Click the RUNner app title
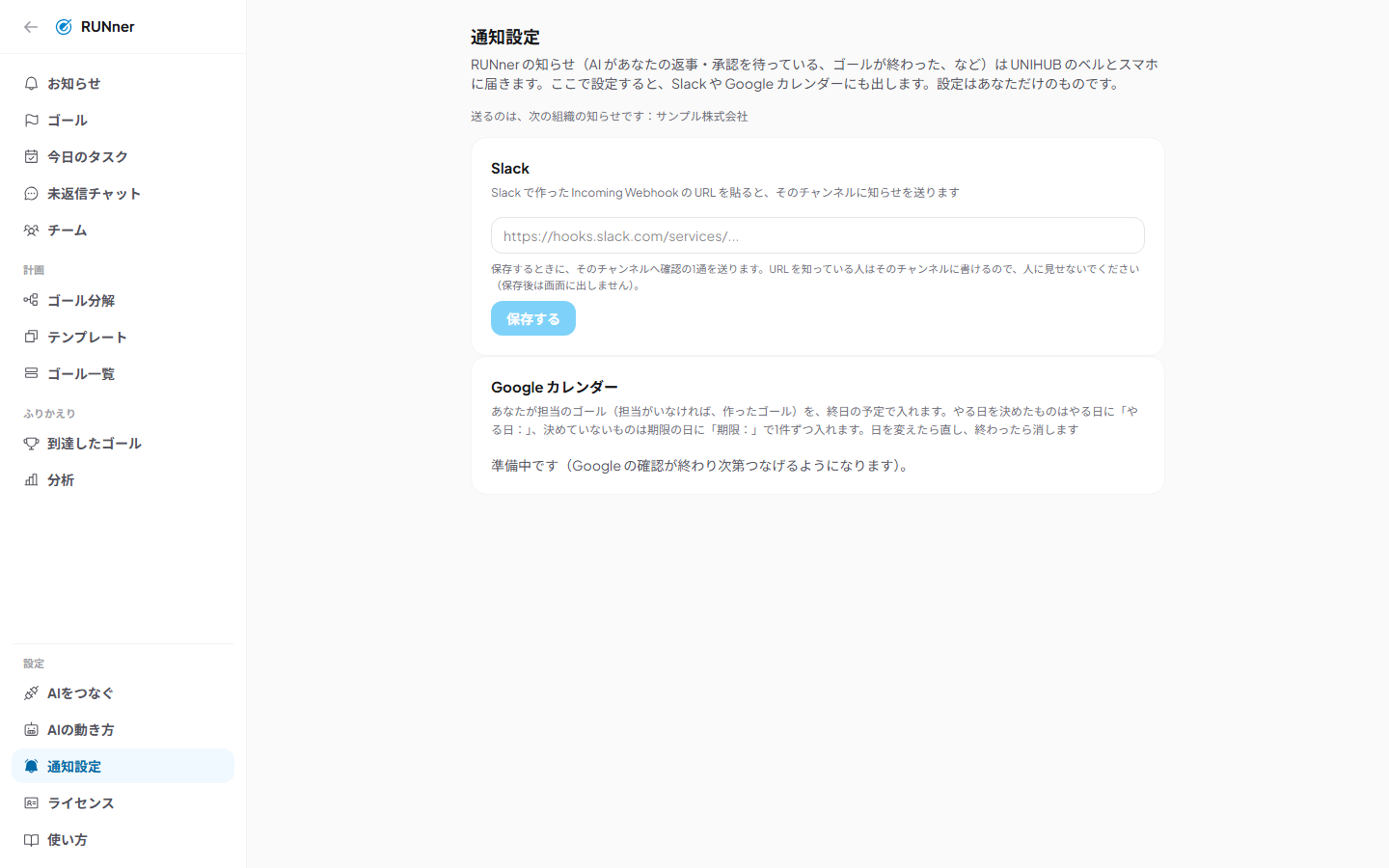Viewport: 1389px width, 868px height. click(108, 27)
